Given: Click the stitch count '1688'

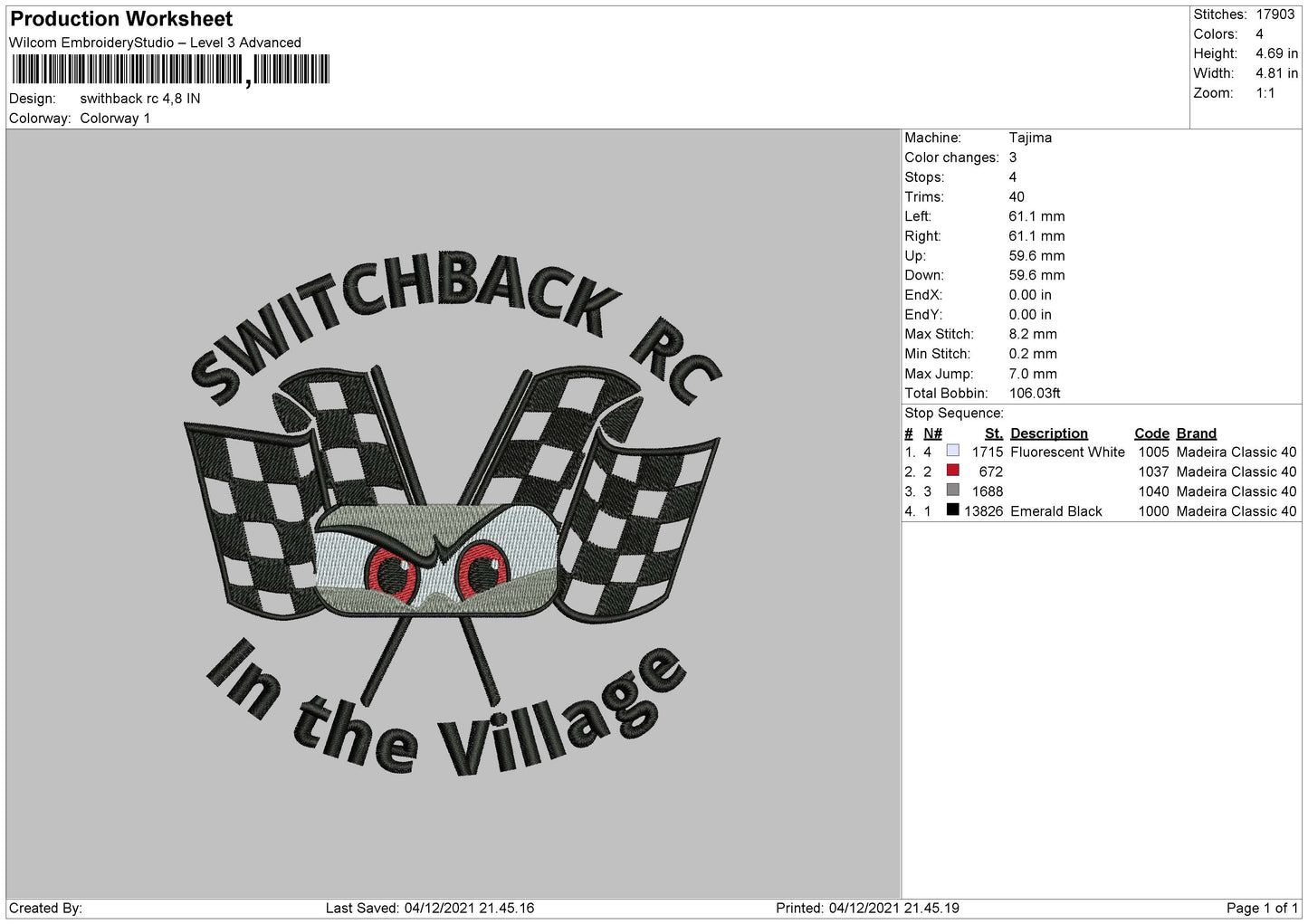Looking at the screenshot, I should [x=988, y=491].
